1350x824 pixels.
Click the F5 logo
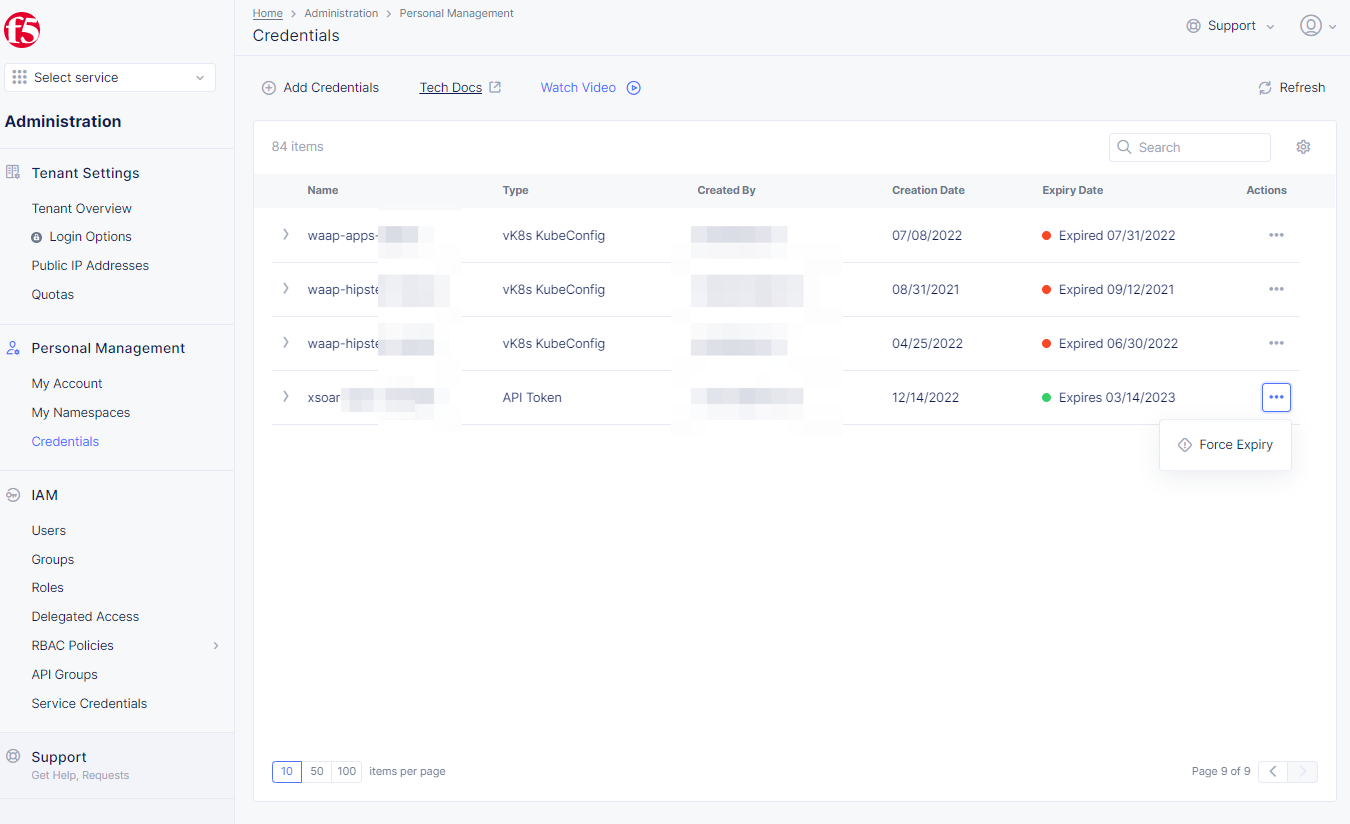pos(22,29)
